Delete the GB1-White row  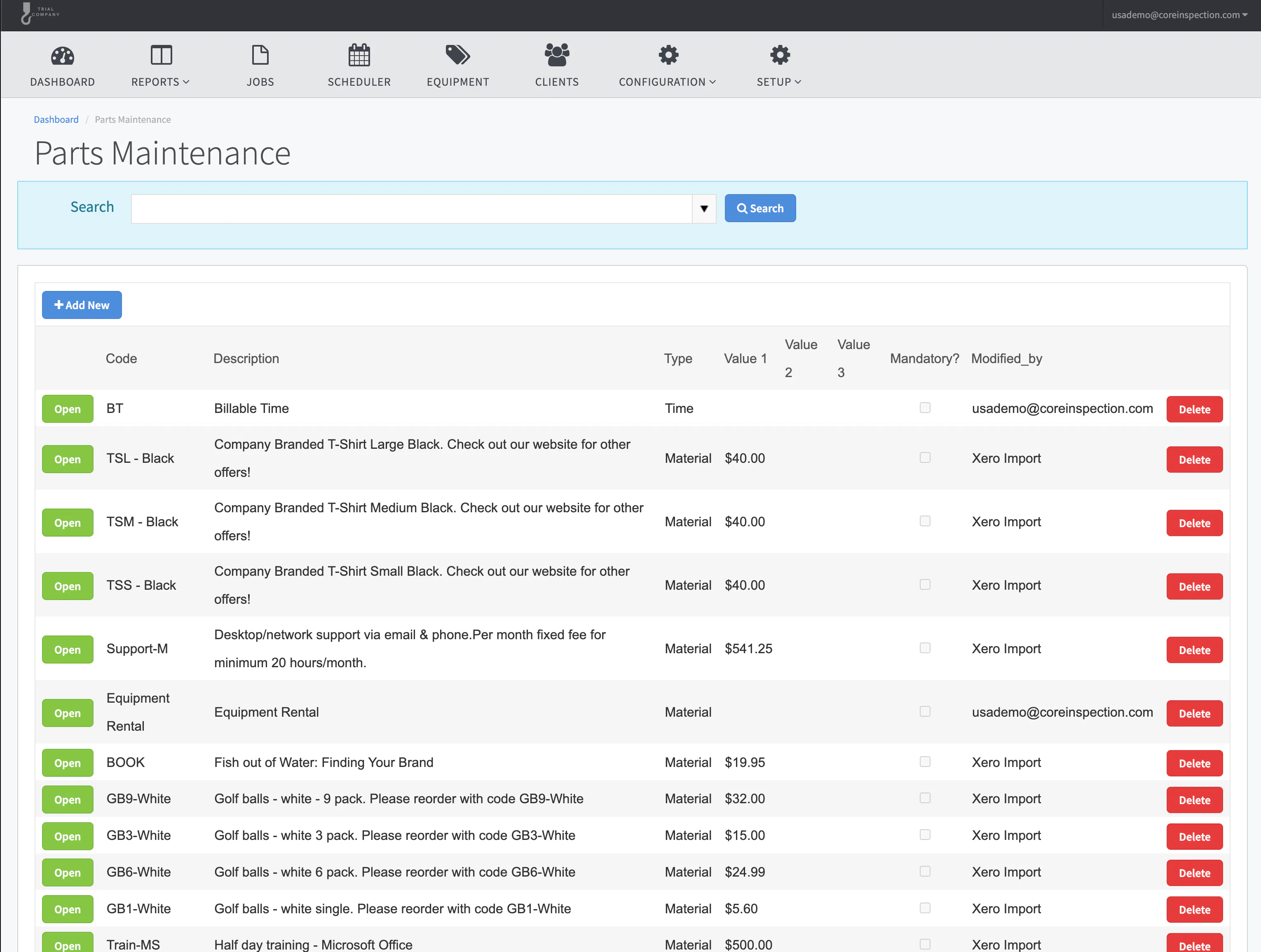point(1194,909)
